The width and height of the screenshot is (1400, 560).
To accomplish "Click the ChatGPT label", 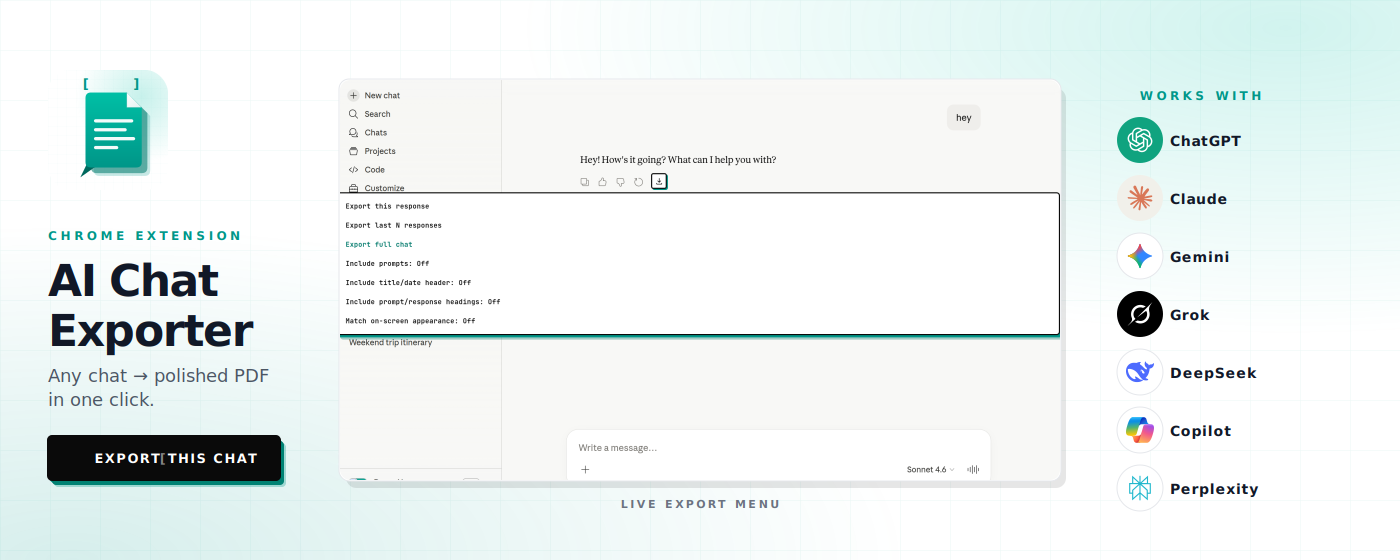I will click(x=1205, y=141).
